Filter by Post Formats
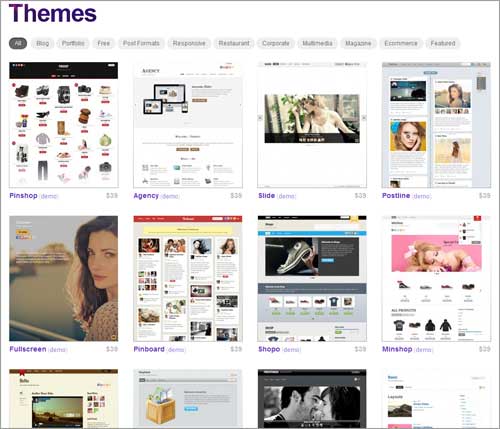Image resolution: width=500 pixels, height=429 pixels. click(x=141, y=43)
